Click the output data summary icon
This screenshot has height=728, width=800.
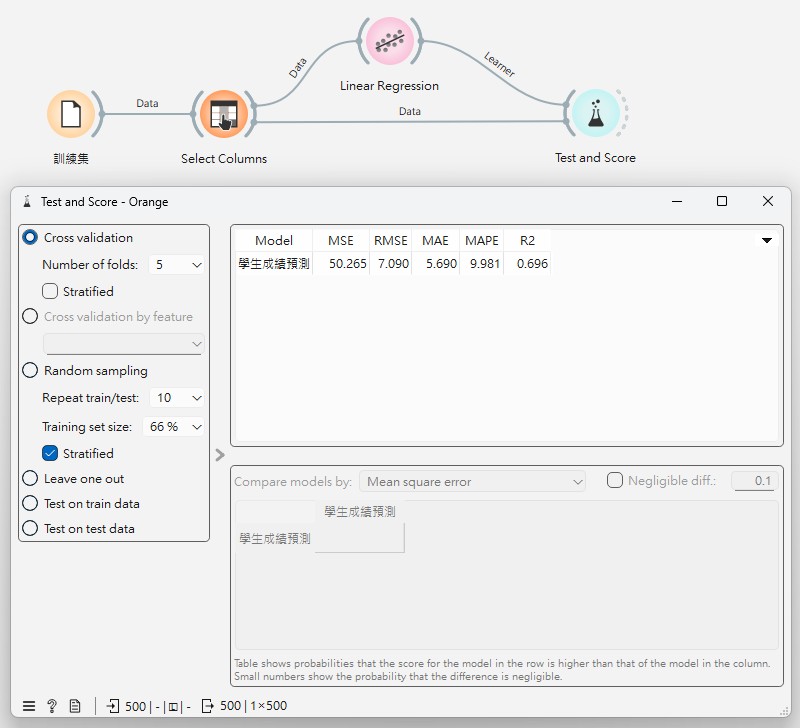pos(208,706)
